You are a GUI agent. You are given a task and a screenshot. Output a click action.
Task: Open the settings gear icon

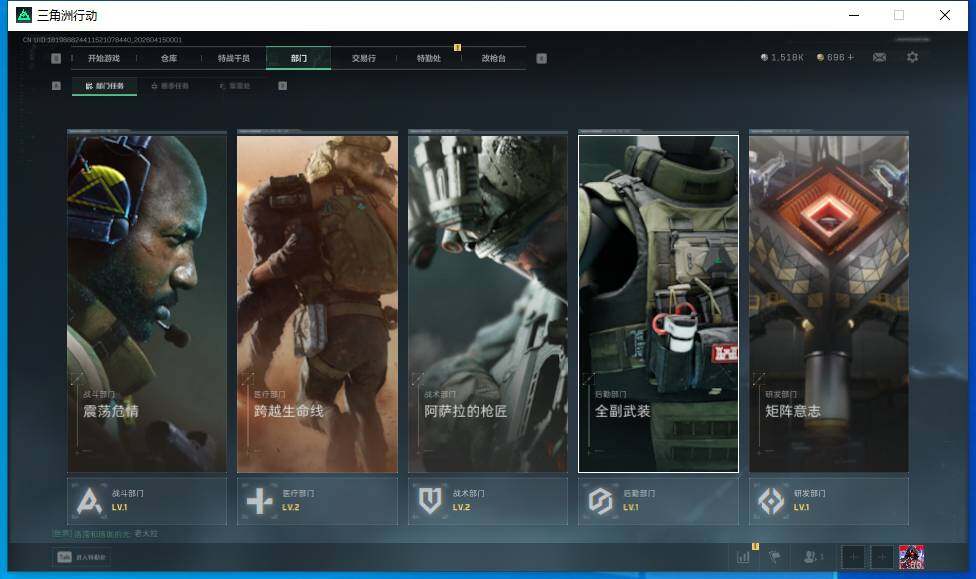click(913, 57)
